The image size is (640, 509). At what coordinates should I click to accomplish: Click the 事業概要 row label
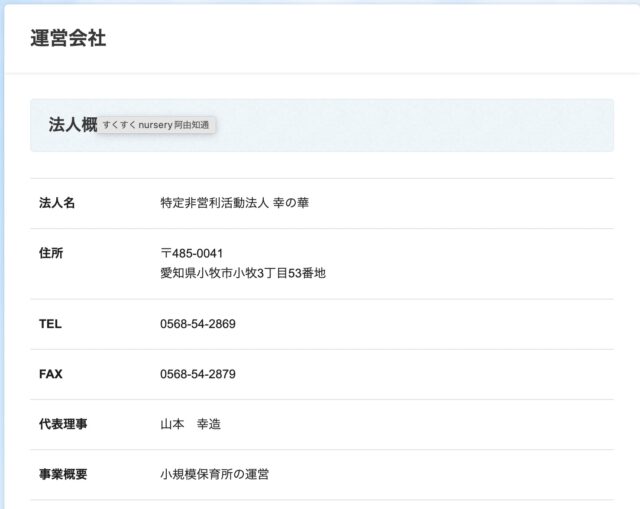[x=63, y=474]
